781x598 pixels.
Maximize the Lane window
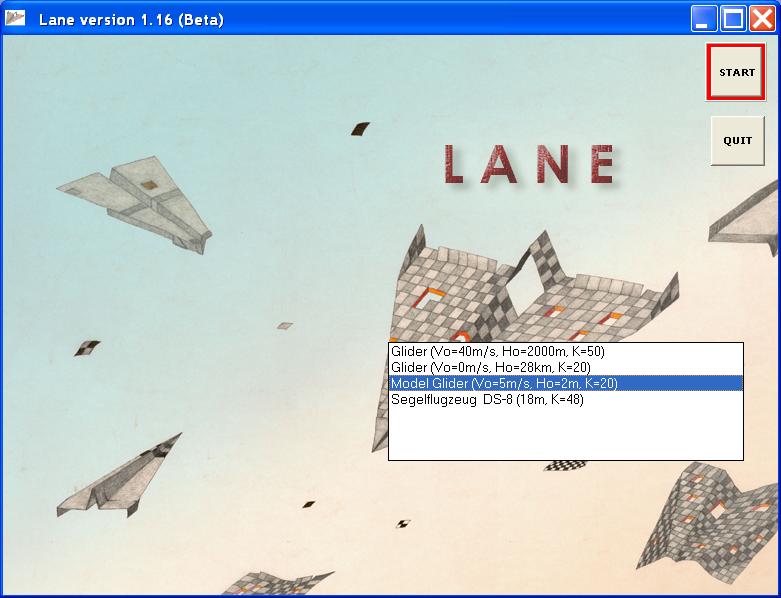733,19
